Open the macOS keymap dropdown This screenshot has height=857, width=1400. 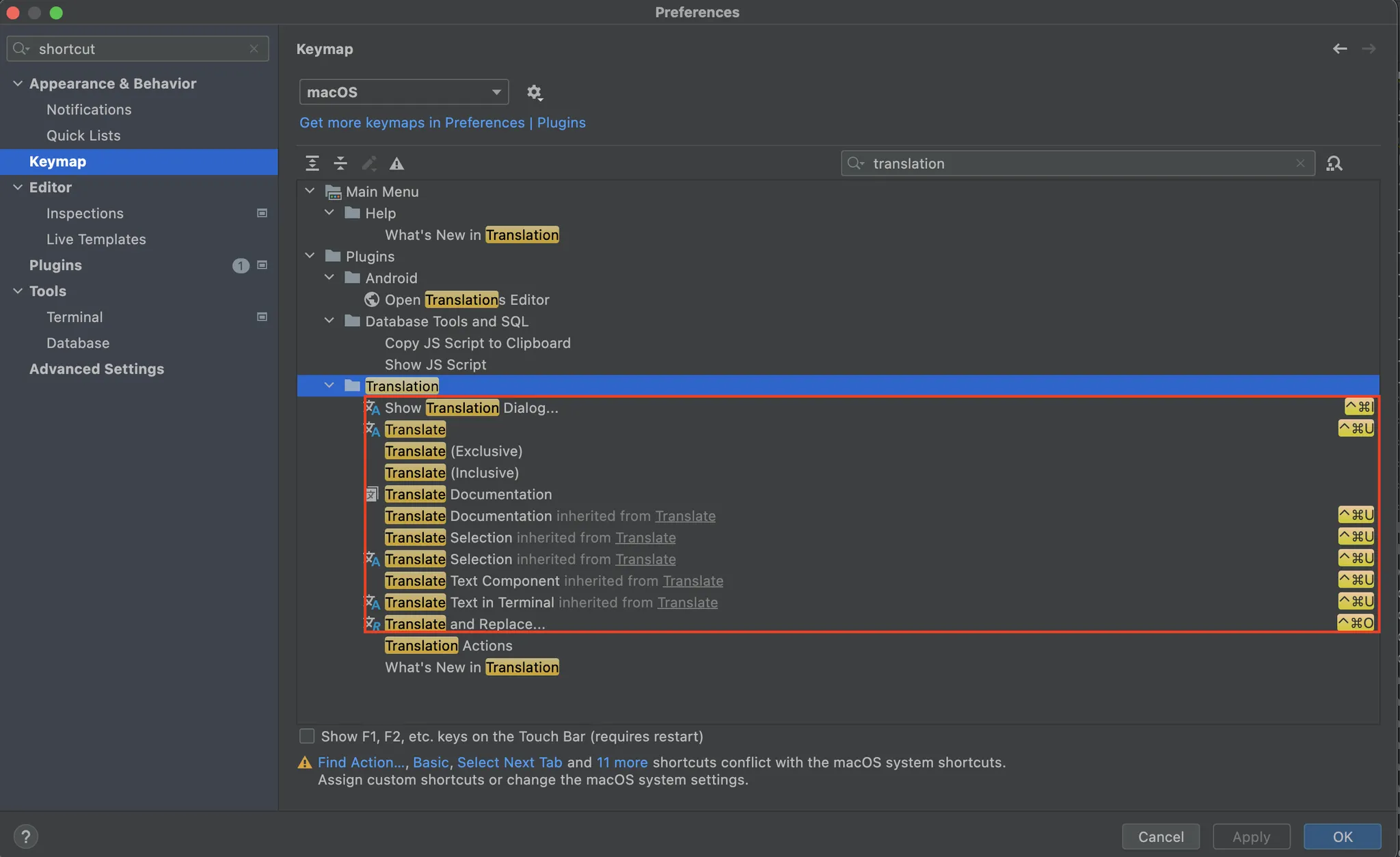pos(404,92)
